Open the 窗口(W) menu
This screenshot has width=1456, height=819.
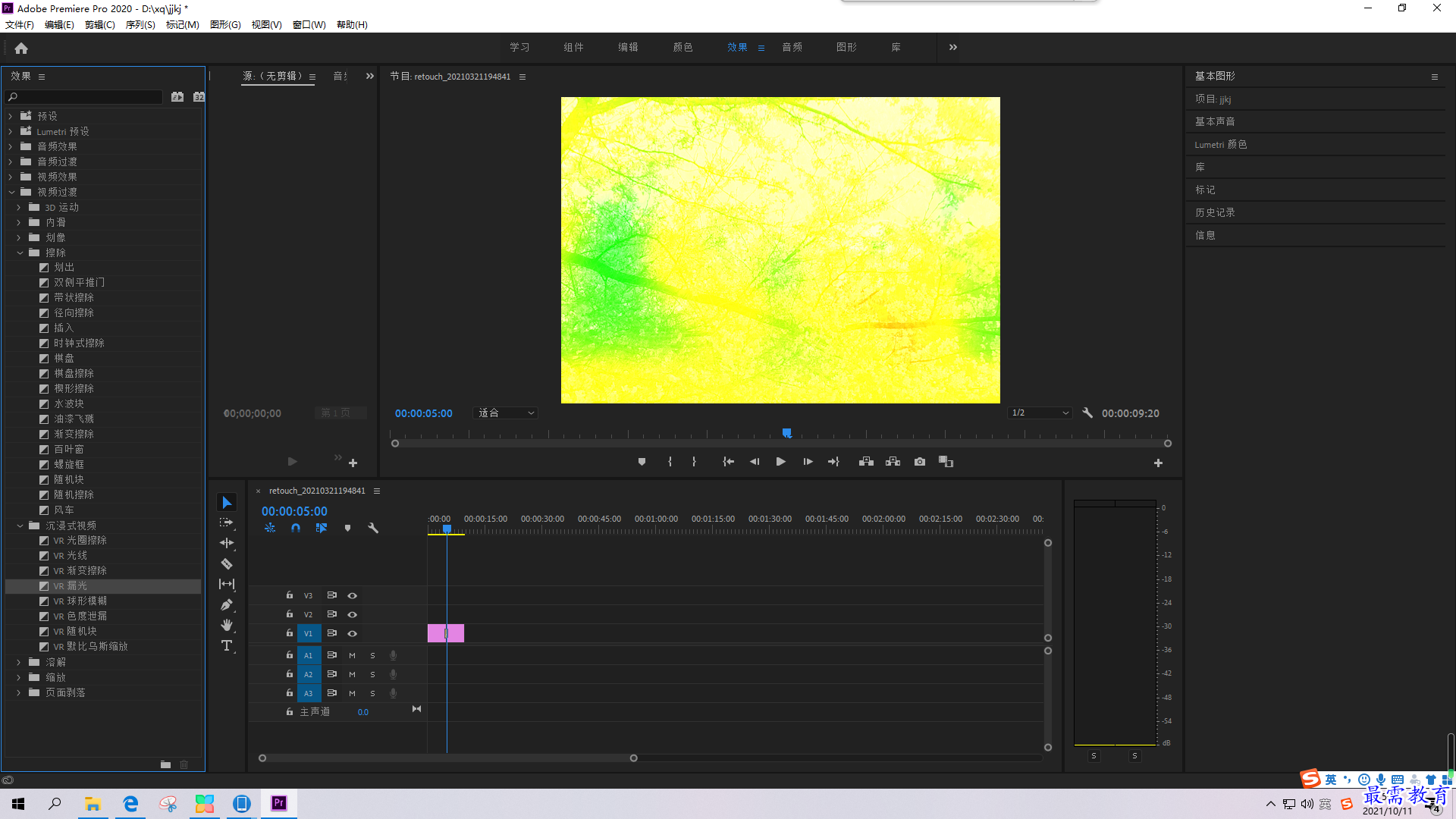pos(309,24)
